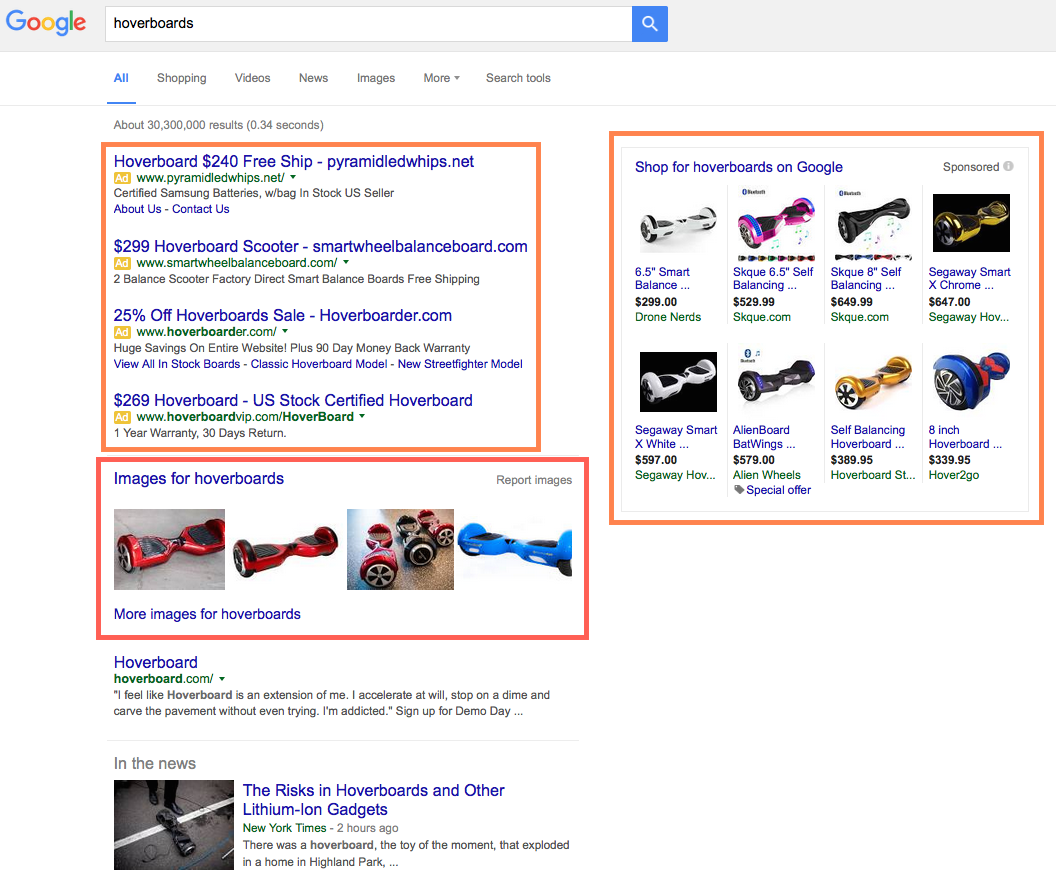Click the blue search magnifier button
The image size is (1056, 882).
click(649, 24)
